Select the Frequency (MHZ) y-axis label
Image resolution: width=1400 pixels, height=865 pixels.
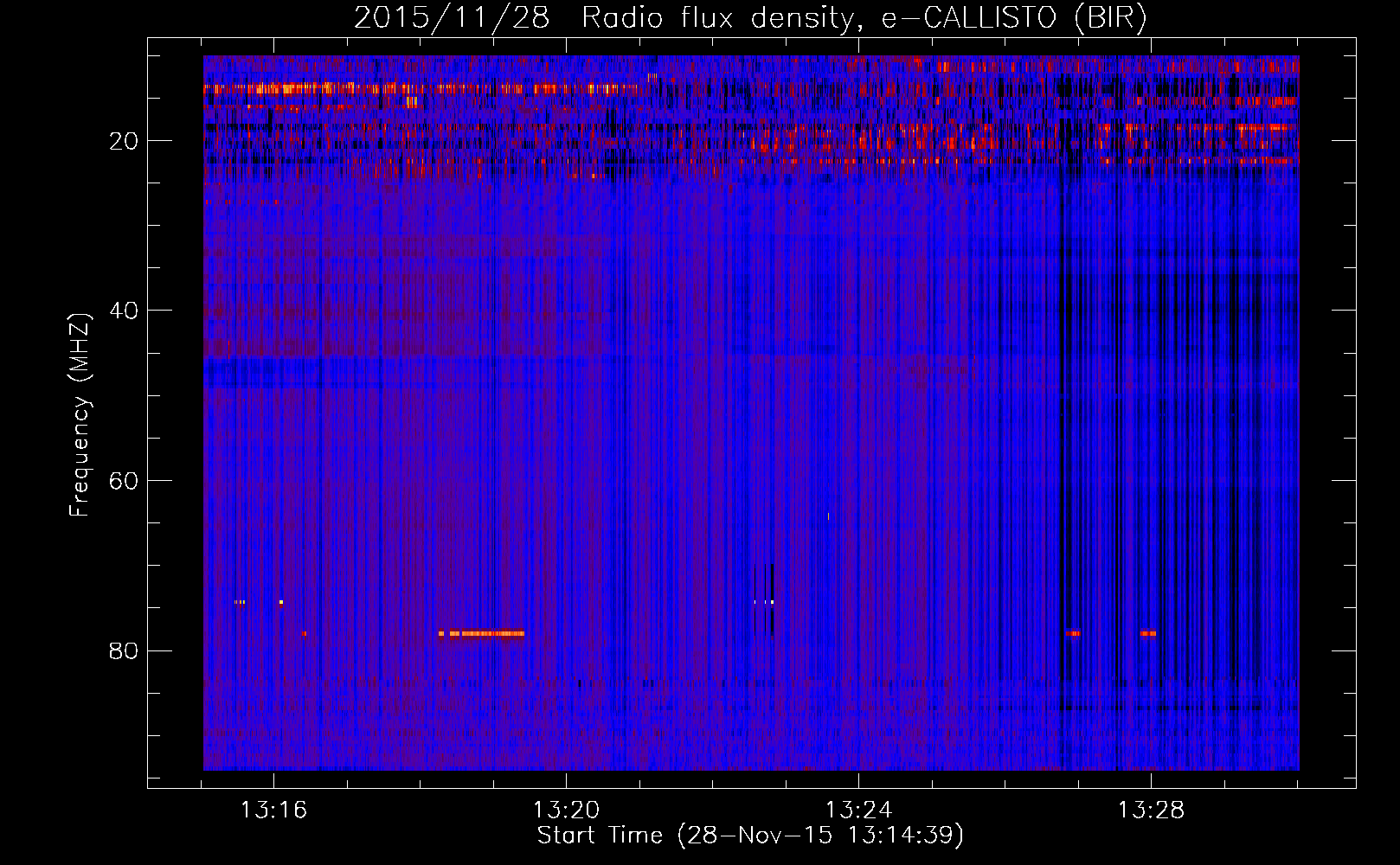80,415
